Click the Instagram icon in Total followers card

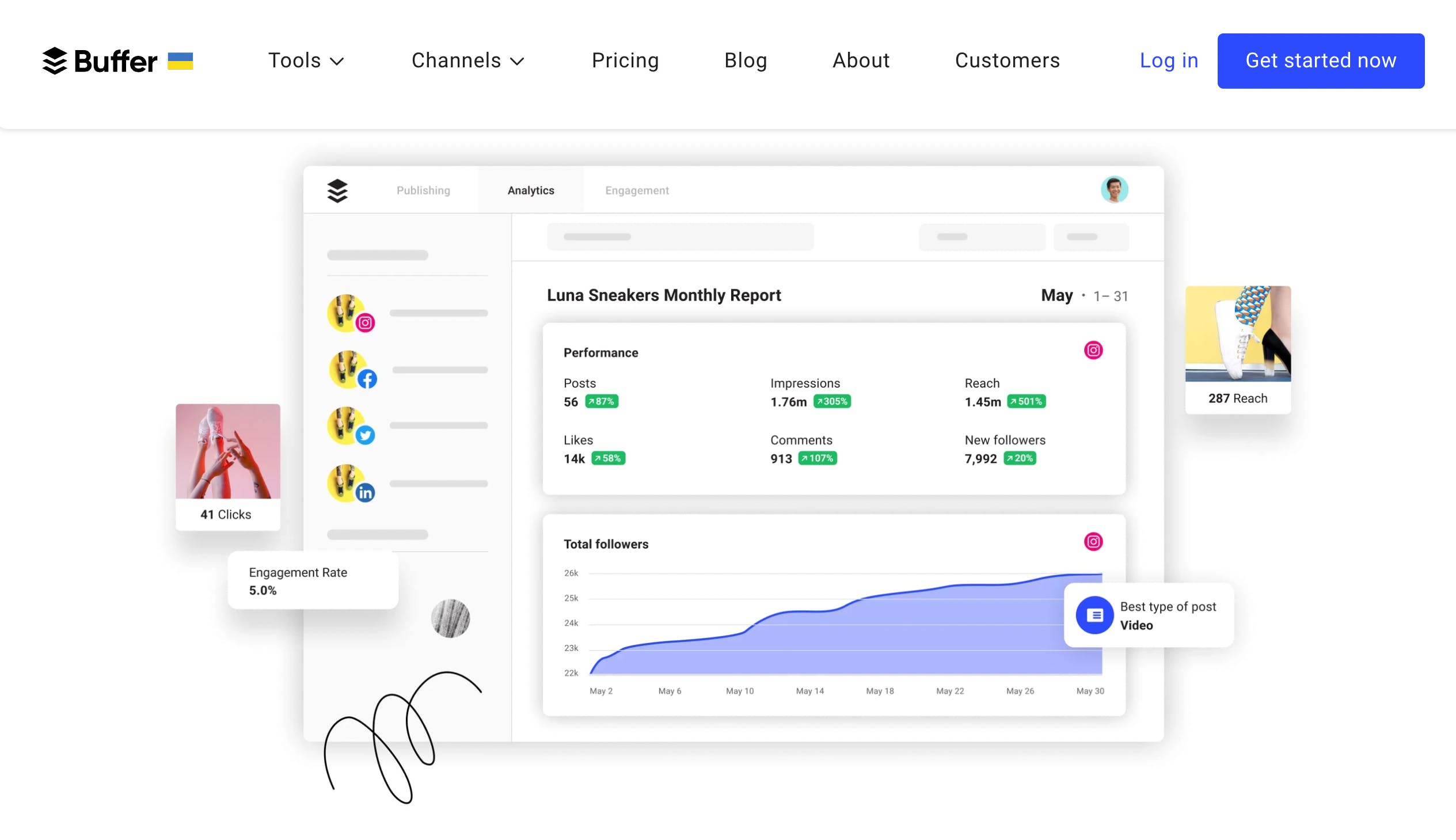click(1094, 542)
